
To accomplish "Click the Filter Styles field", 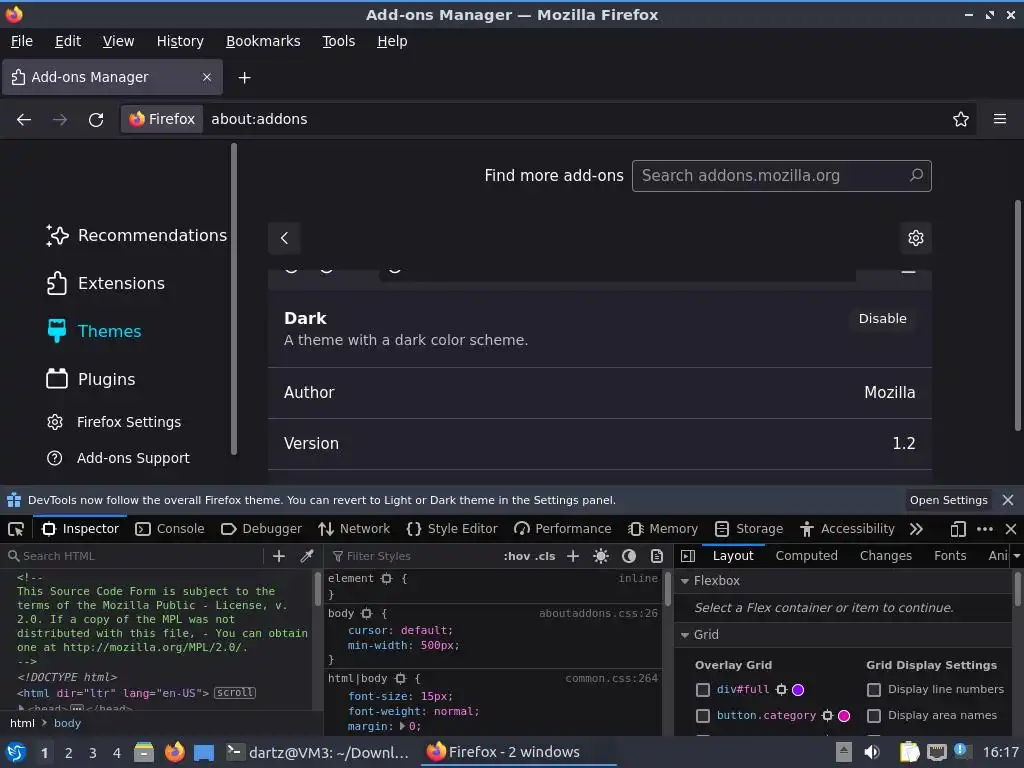I will click(x=411, y=556).
